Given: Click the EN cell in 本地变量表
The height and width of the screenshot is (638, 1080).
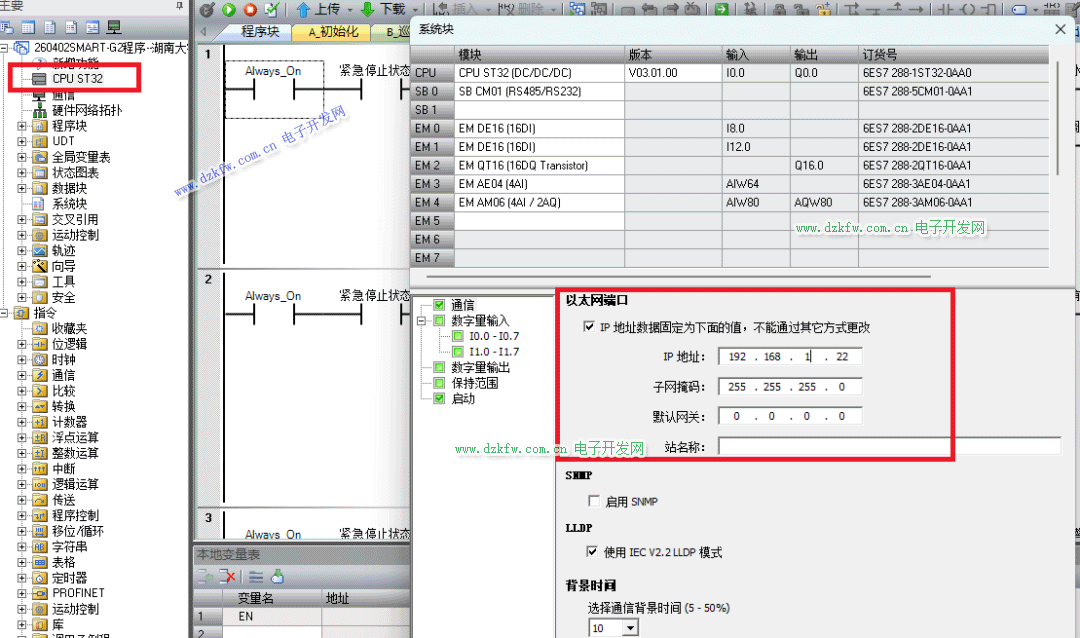Looking at the screenshot, I should 271,616.
